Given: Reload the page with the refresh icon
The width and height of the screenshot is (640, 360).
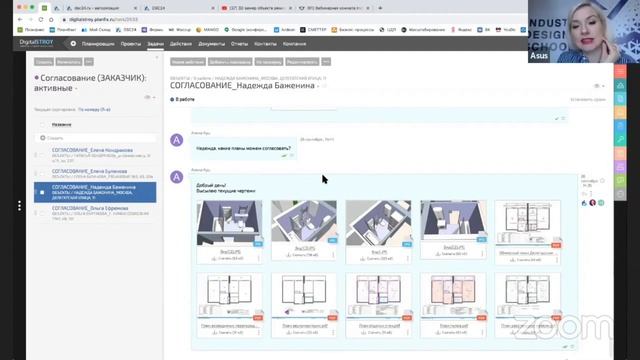Looking at the screenshot, I should coord(41,19).
